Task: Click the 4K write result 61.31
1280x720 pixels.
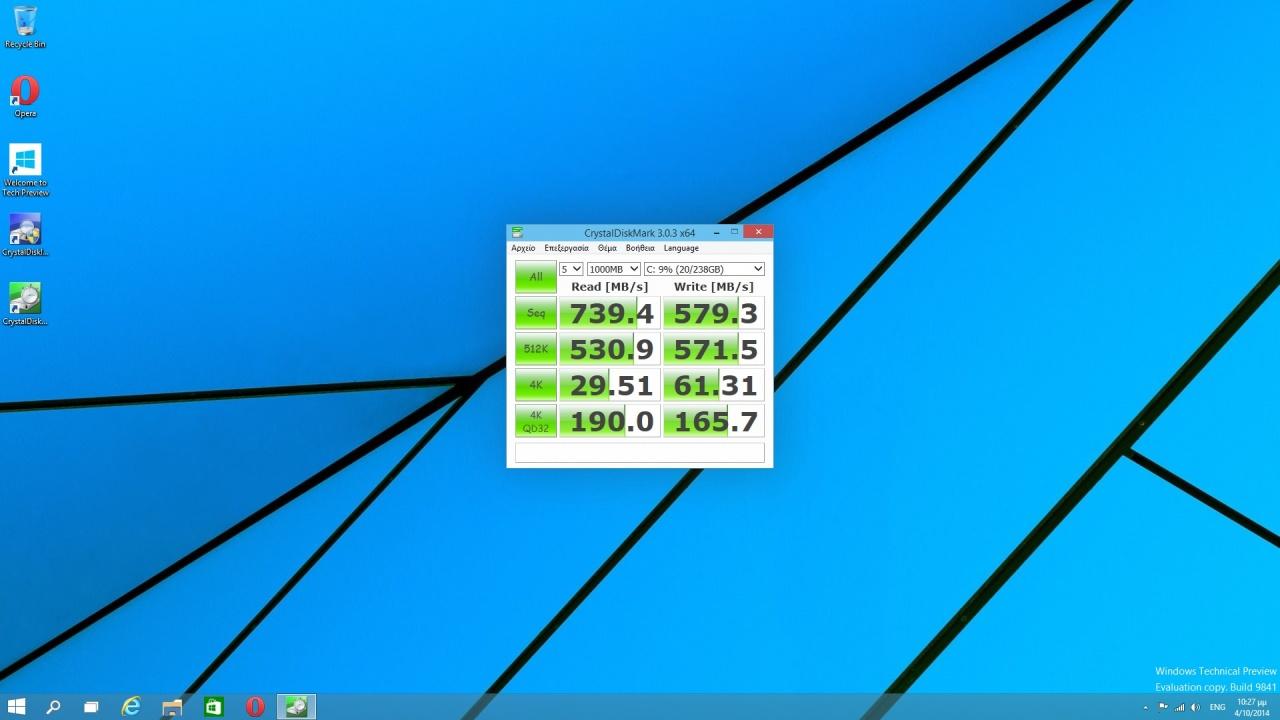Action: click(x=714, y=385)
